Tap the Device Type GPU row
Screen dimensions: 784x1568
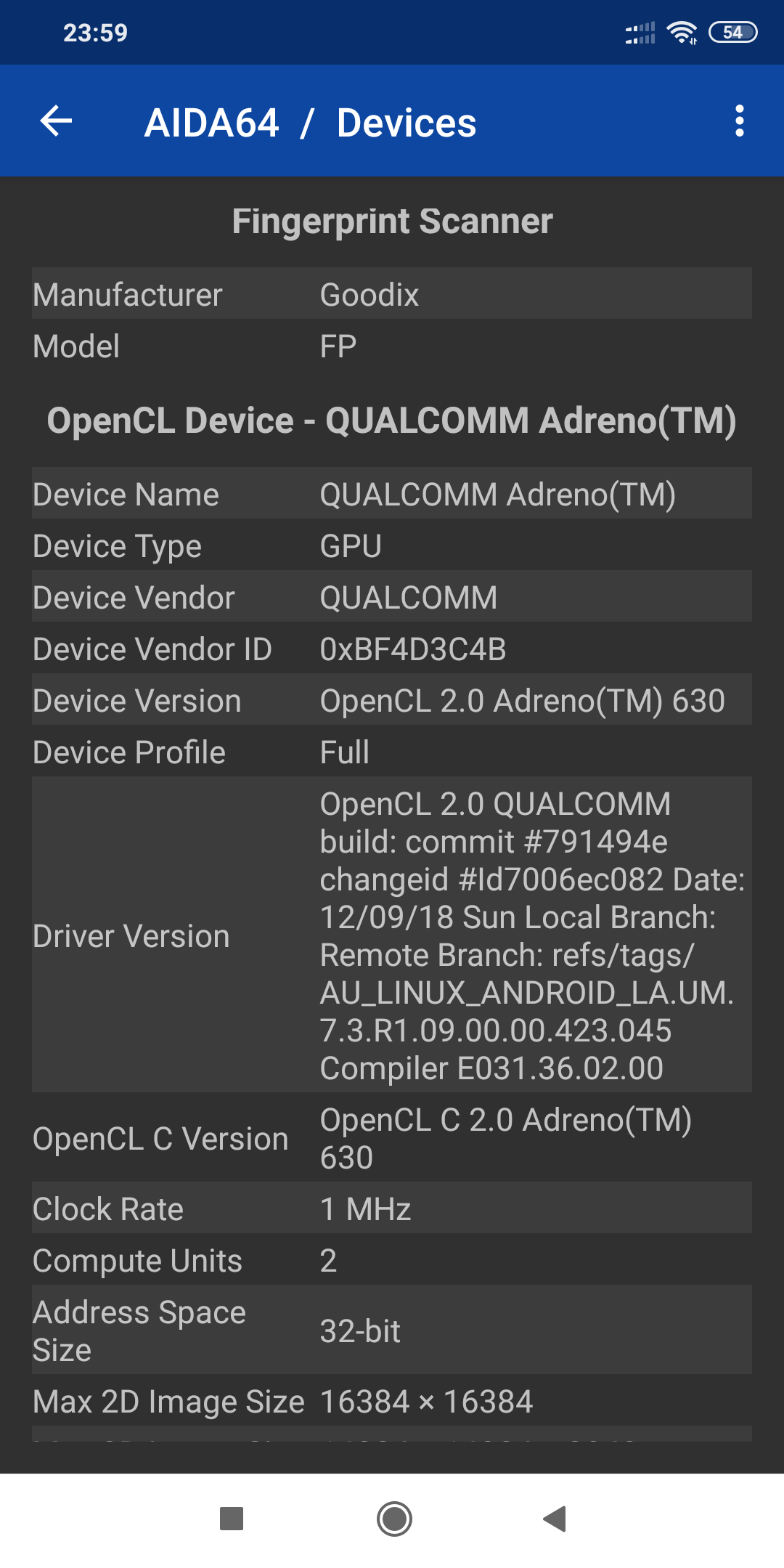(x=392, y=545)
